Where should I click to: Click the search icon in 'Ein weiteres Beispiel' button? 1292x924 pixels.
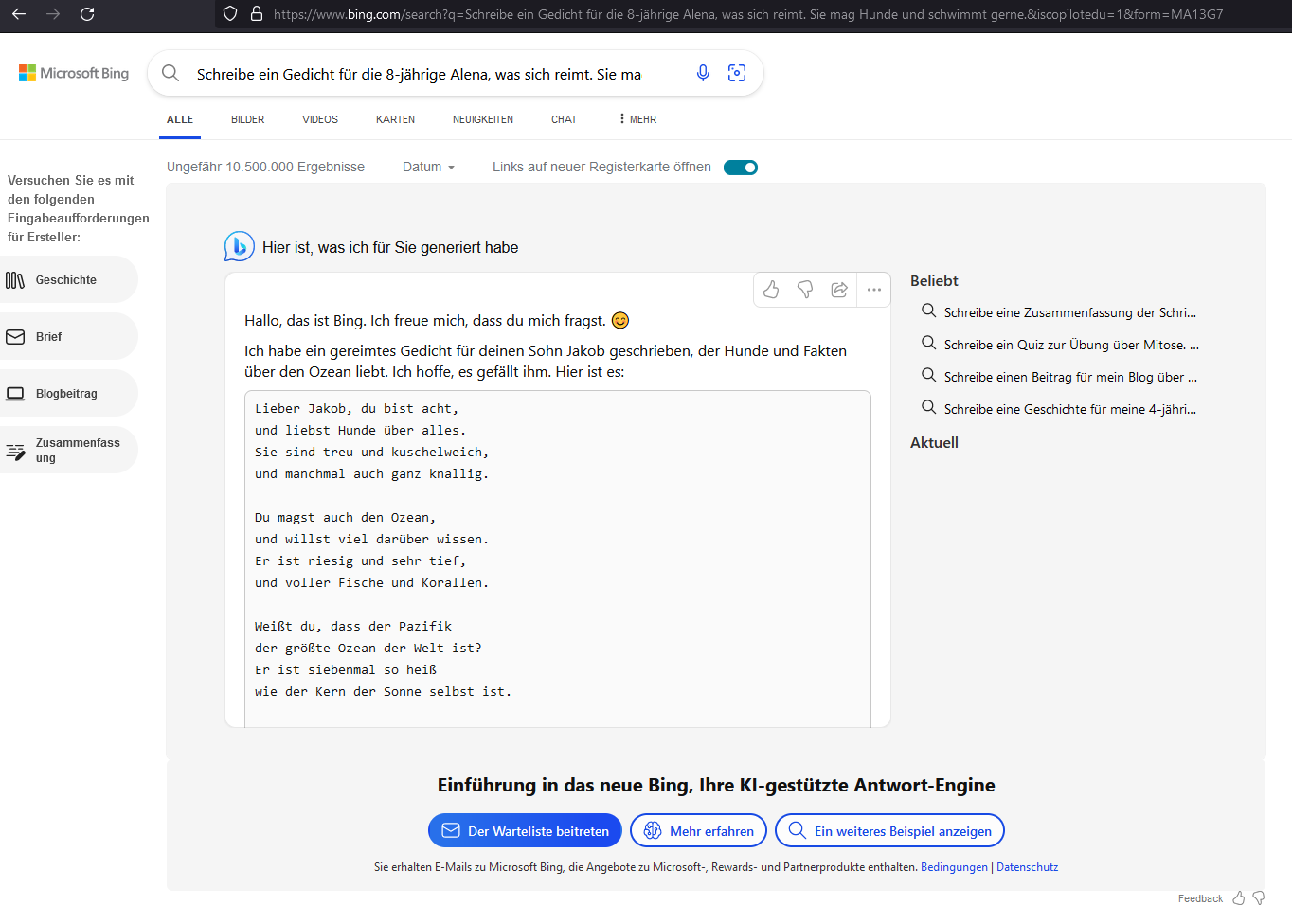pyautogui.click(x=798, y=830)
